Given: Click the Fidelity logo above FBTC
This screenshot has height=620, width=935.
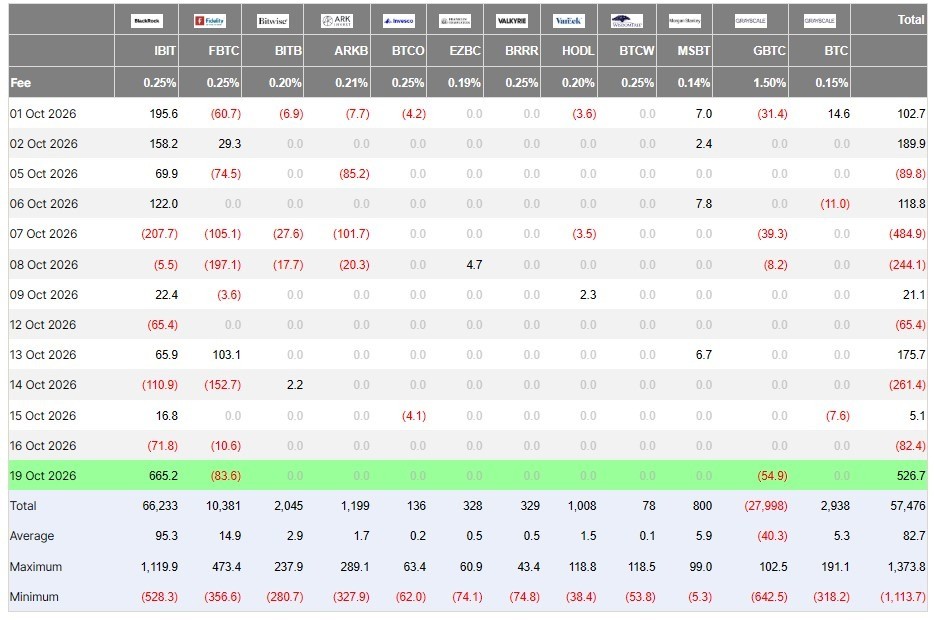Looking at the screenshot, I should pos(209,21).
